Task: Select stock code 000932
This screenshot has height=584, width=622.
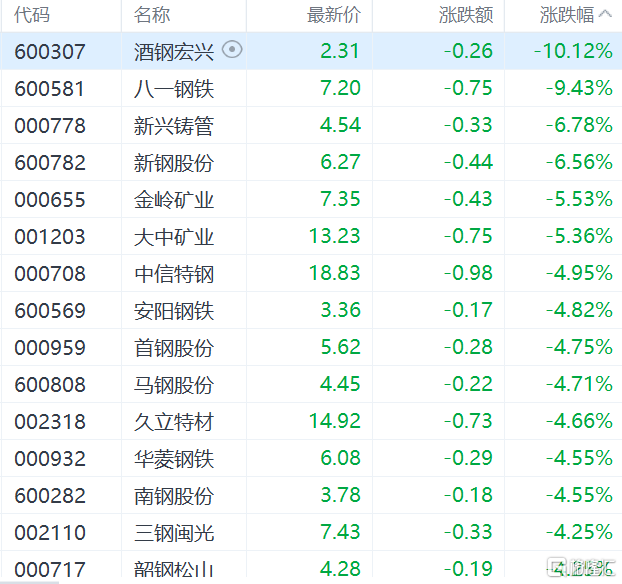Action: click(x=50, y=459)
